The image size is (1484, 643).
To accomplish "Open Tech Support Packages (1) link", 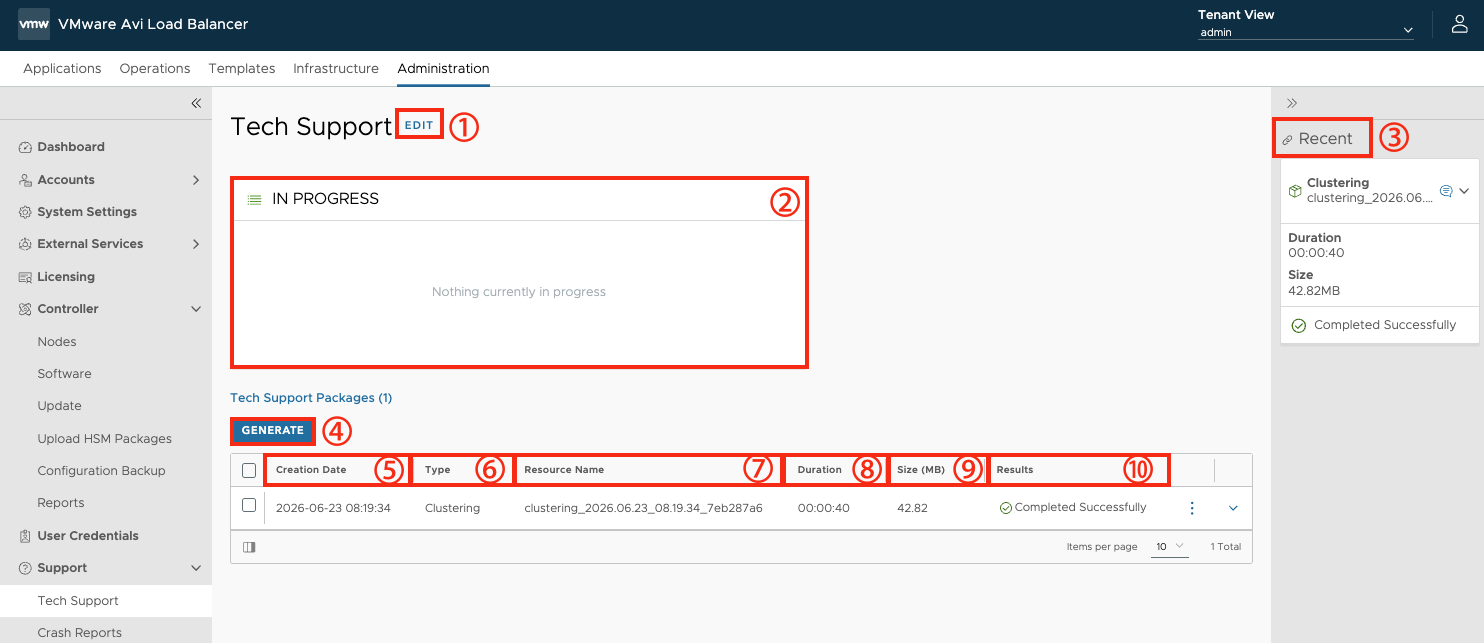I will tap(311, 398).
